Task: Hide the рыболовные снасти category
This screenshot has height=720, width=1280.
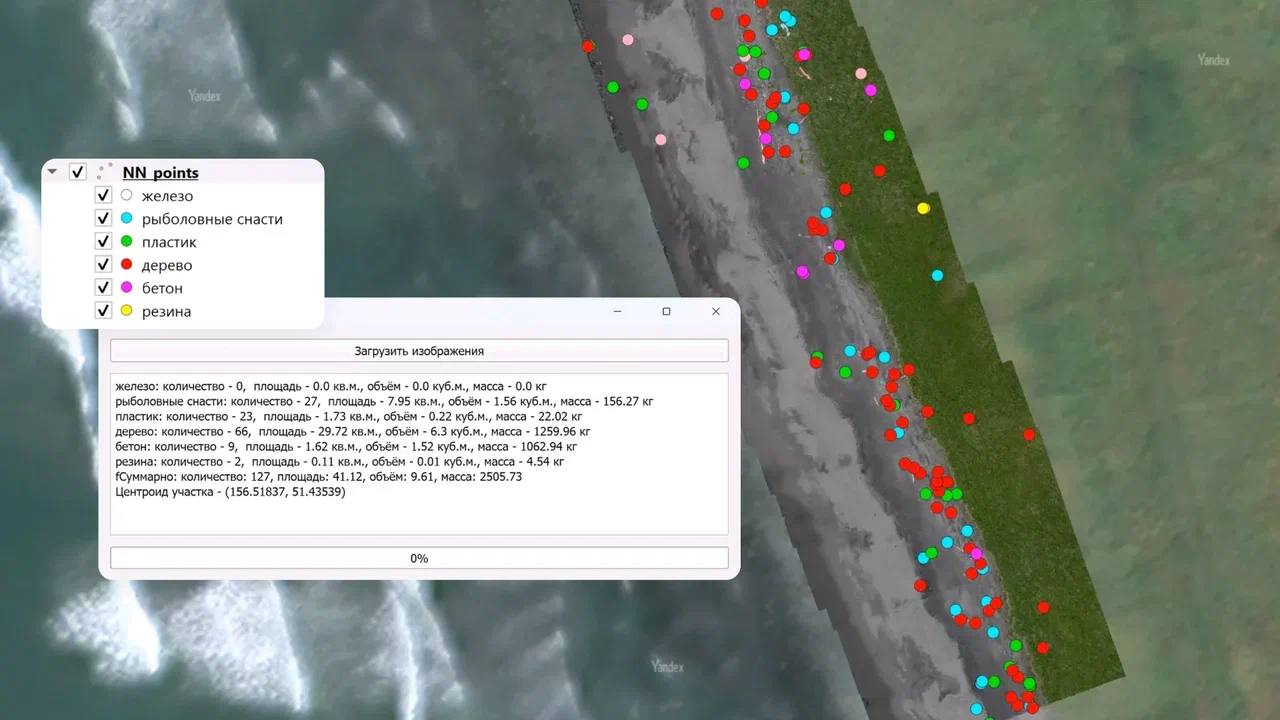Action: click(102, 219)
